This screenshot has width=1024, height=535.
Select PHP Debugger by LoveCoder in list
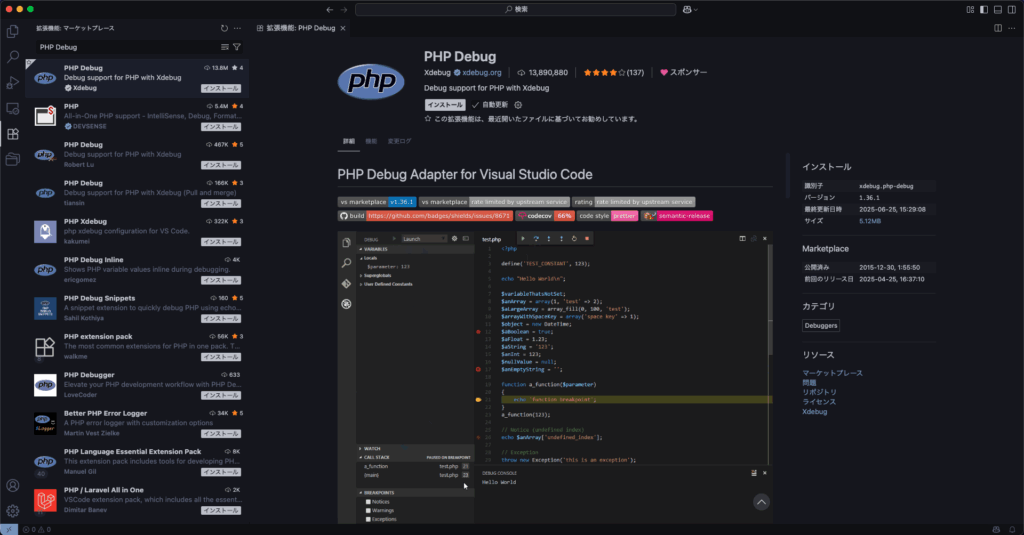137,385
